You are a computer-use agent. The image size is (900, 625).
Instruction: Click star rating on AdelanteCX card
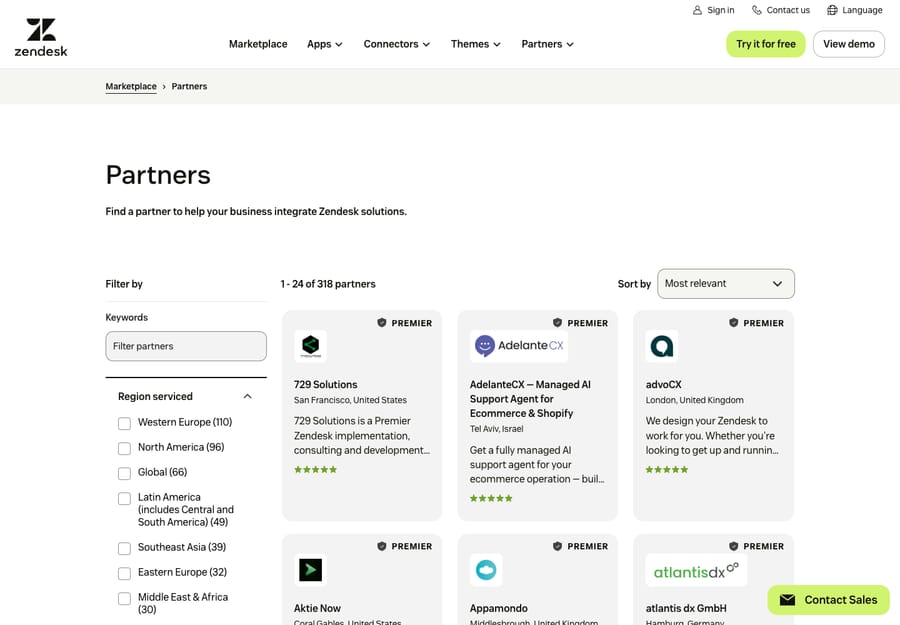pos(491,498)
